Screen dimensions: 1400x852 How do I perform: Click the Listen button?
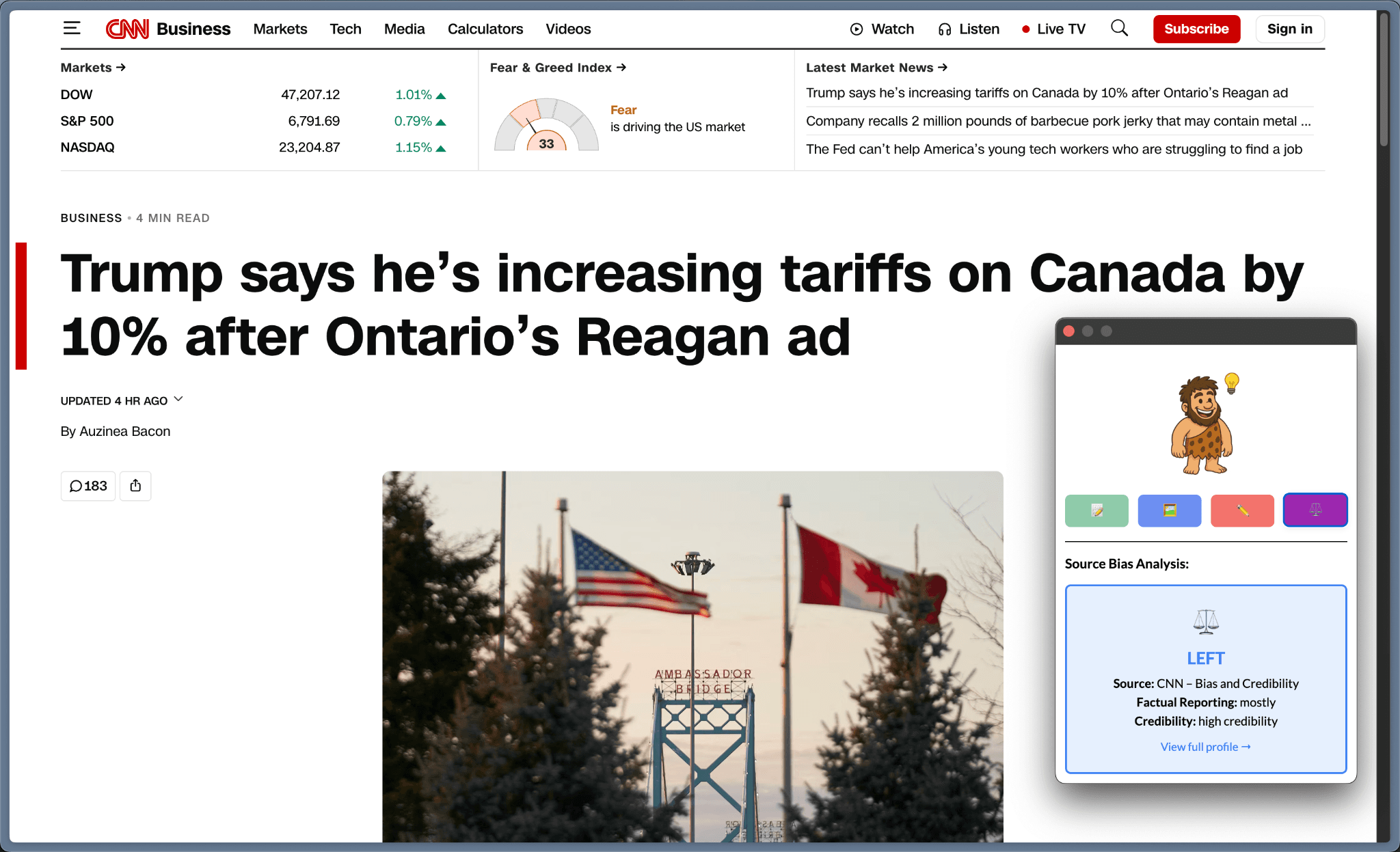(969, 29)
